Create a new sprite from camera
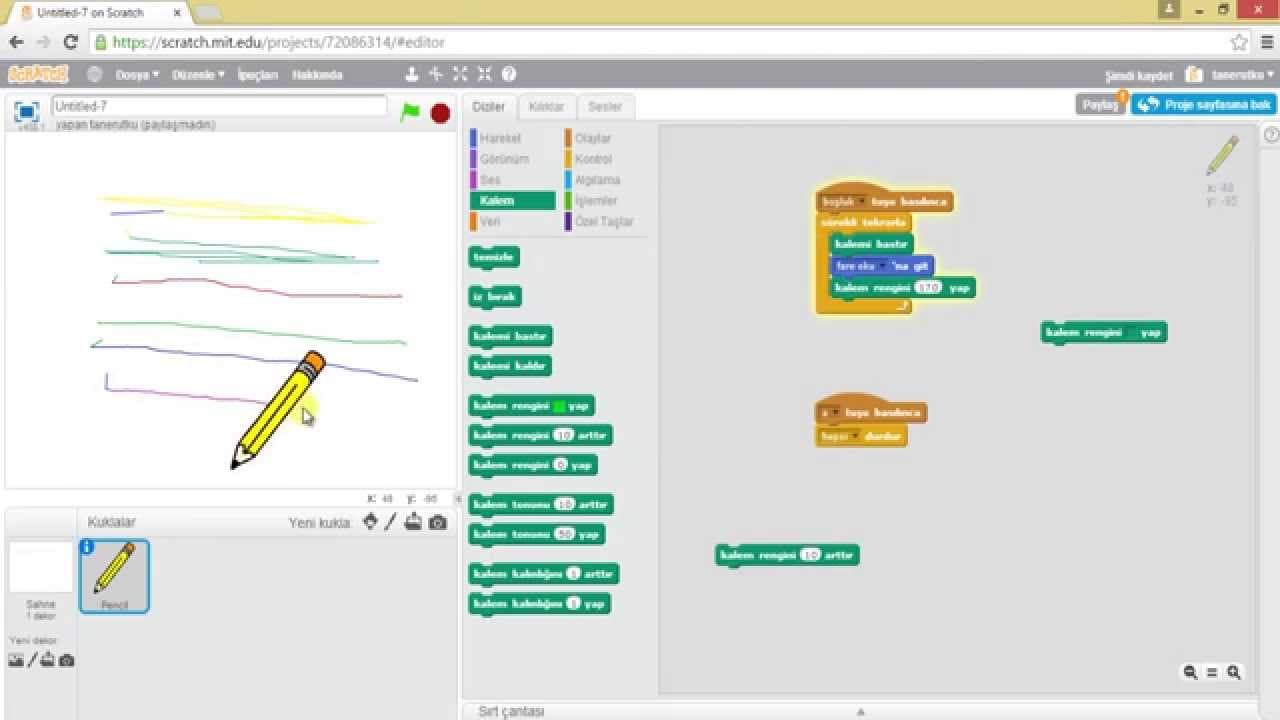This screenshot has width=1280, height=720. point(438,522)
